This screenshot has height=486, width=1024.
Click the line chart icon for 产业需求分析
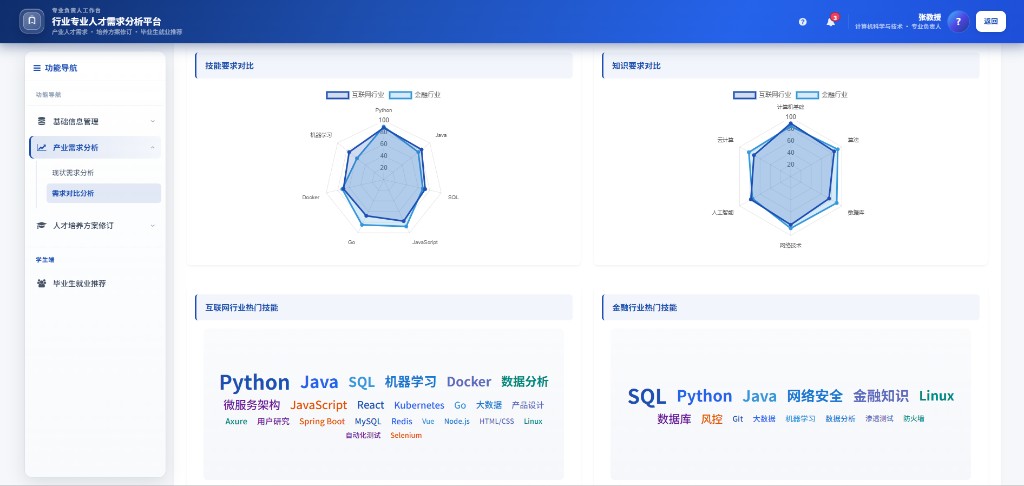click(41, 148)
